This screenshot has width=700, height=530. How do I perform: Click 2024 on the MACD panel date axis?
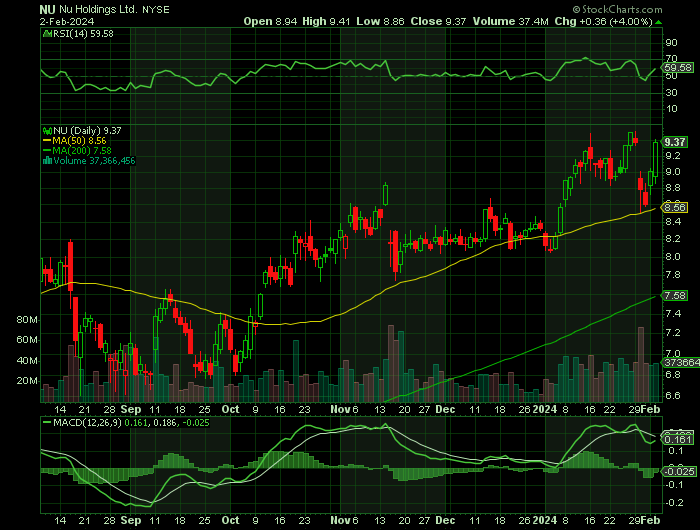(545, 521)
